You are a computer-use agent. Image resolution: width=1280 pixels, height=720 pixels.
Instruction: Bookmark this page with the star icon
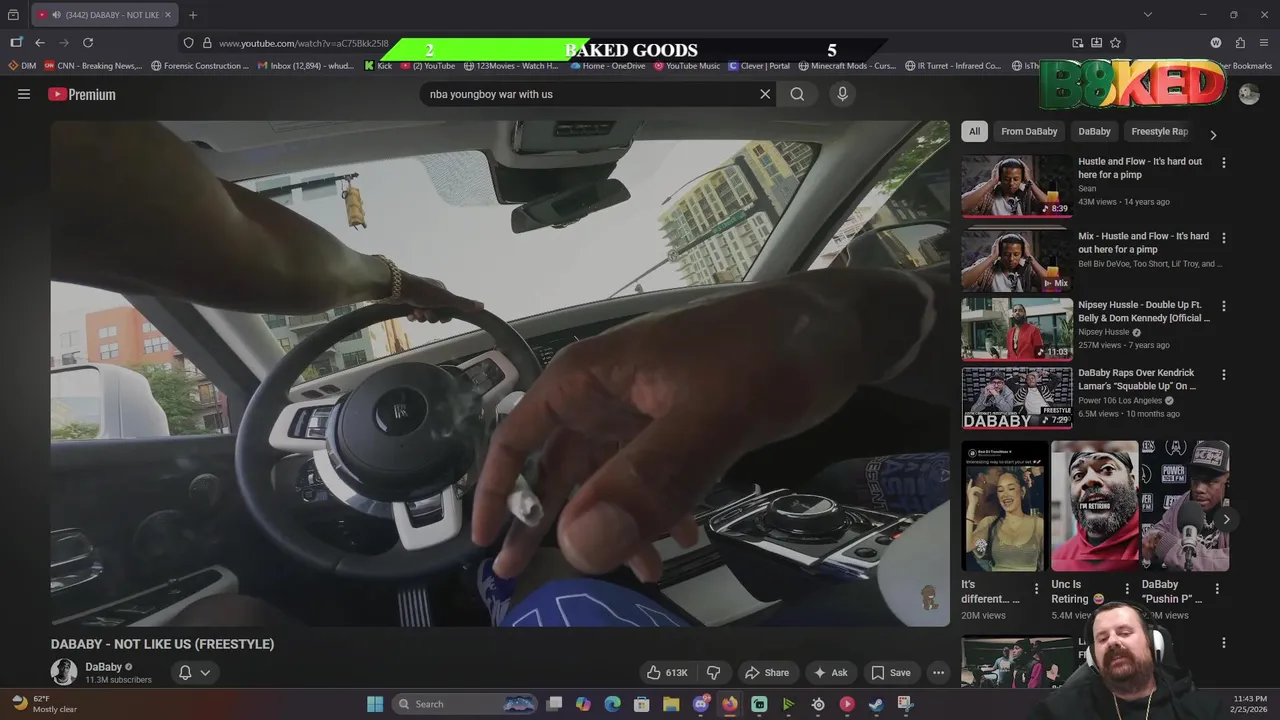1115,43
